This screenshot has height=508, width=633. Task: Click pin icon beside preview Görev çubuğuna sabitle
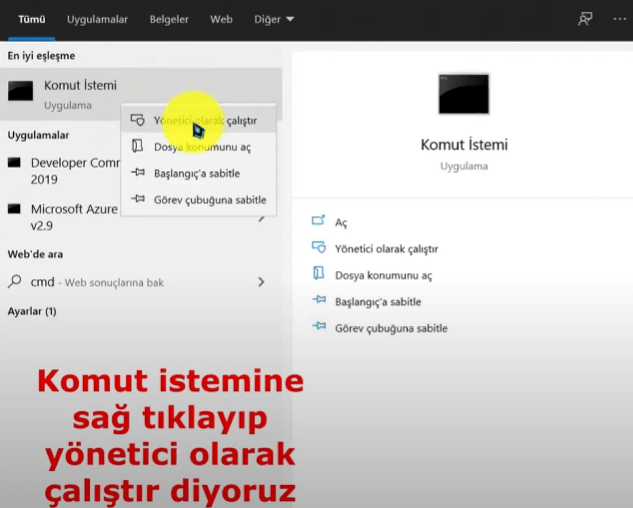(x=319, y=325)
